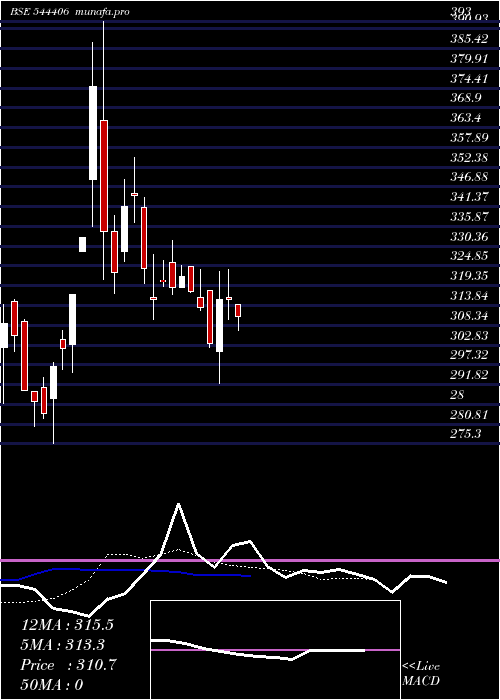Image resolution: width=500 pixels, height=700 pixels.
Task: Click the 368.9 price axis label
Action: (466, 98)
